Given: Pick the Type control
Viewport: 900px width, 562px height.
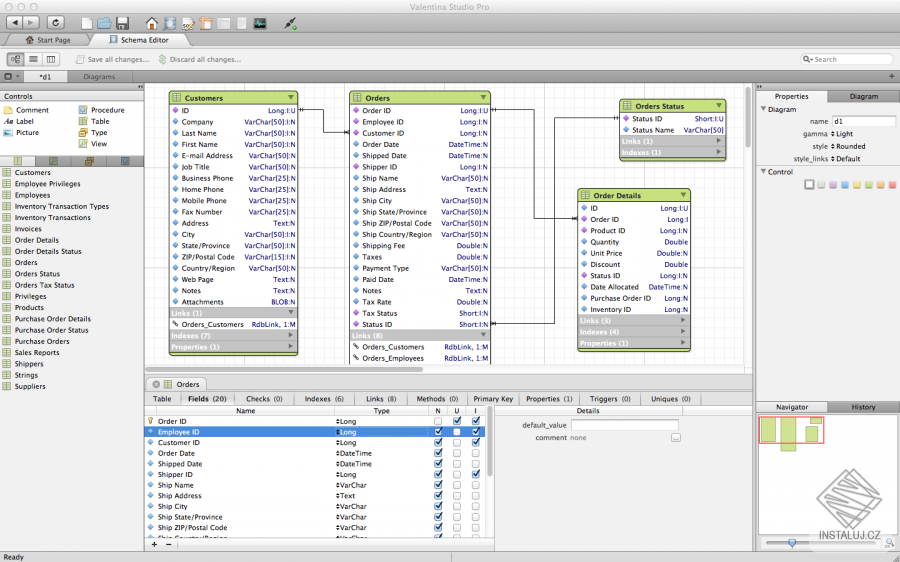Looking at the screenshot, I should (92, 133).
